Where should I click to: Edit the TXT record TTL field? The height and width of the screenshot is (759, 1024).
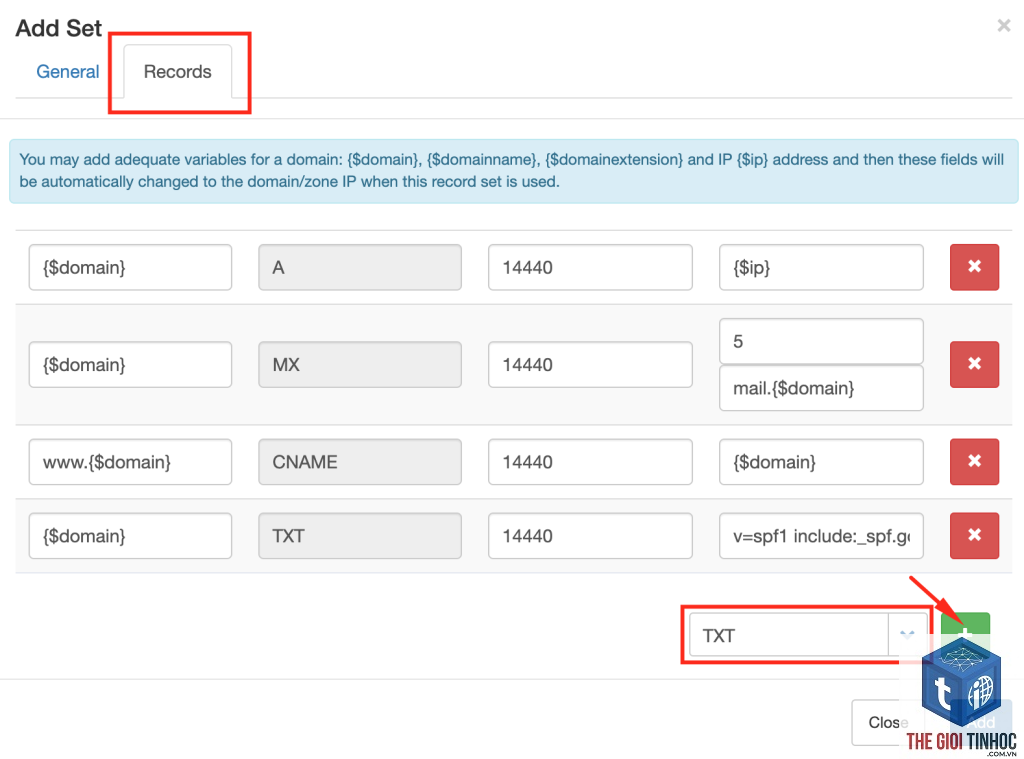pyautogui.click(x=590, y=536)
